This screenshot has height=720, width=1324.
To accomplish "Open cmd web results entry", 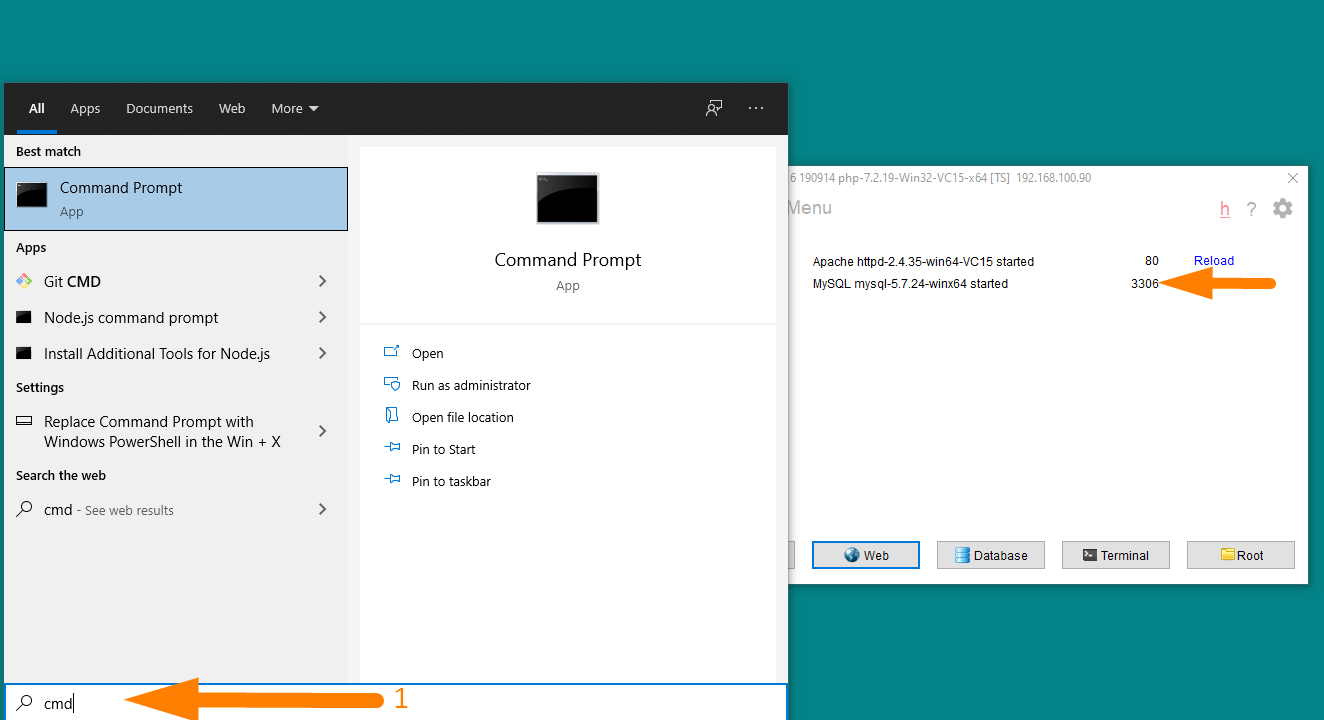I will click(x=176, y=510).
